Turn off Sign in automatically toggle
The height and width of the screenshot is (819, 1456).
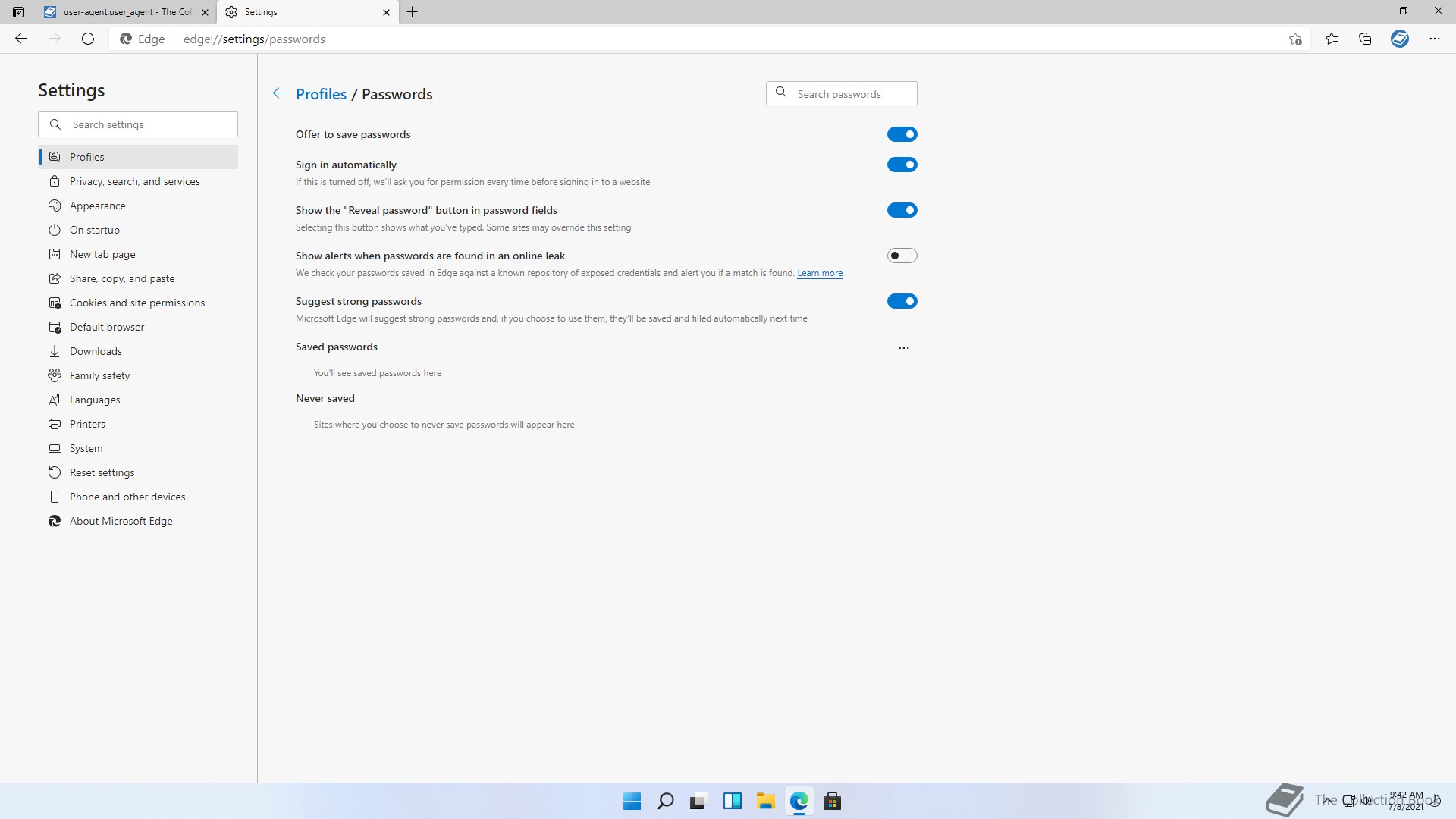coord(902,165)
